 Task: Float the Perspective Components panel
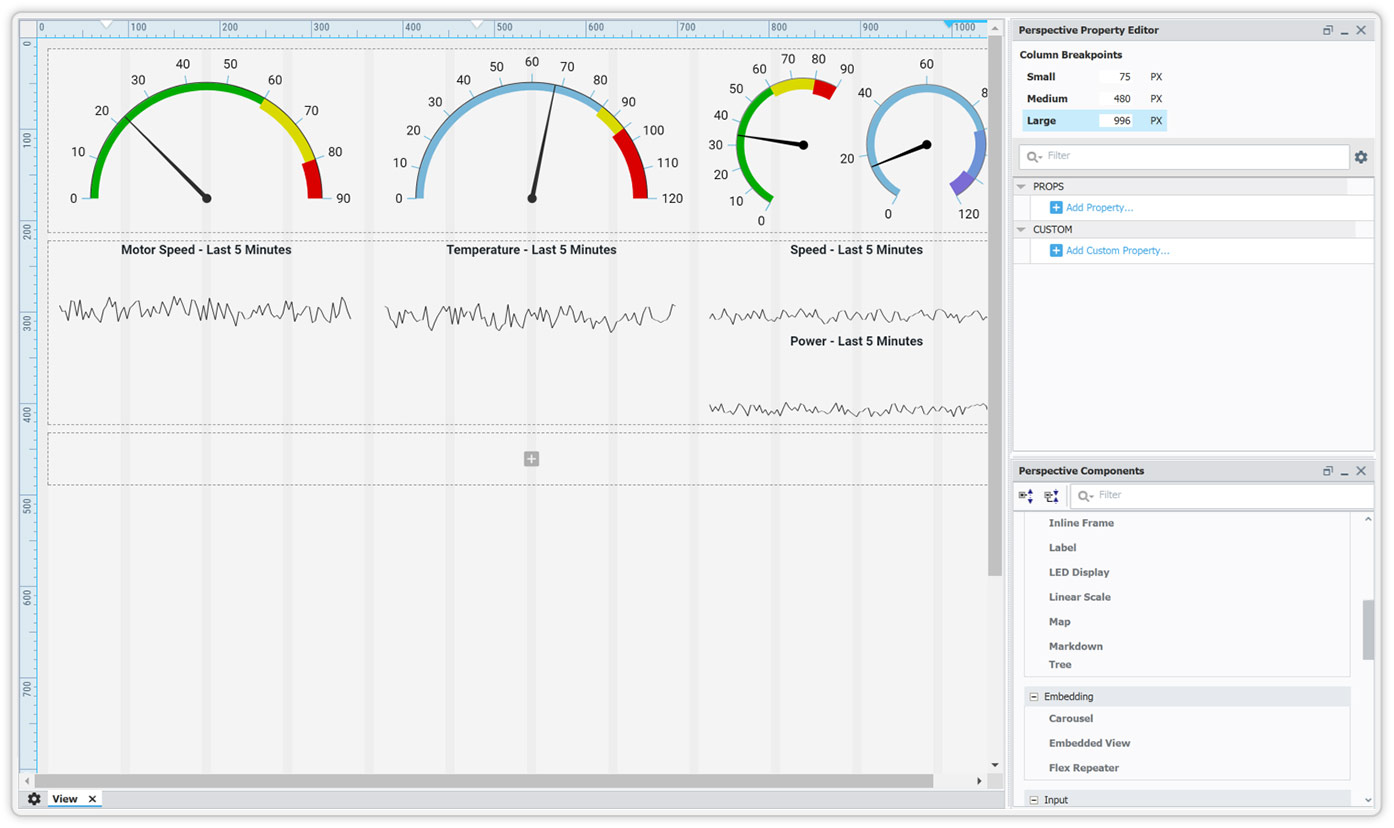point(1328,470)
